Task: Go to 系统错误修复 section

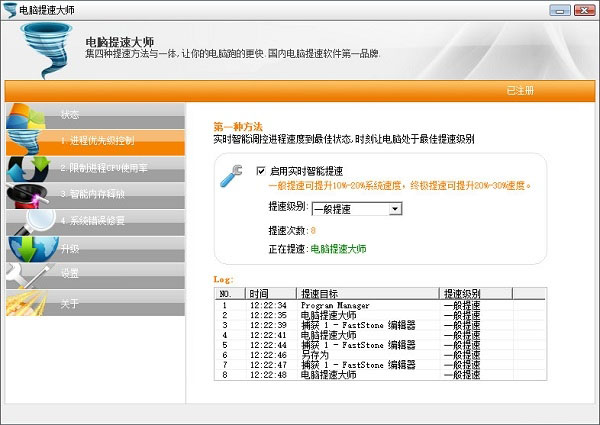Action: coord(95,222)
